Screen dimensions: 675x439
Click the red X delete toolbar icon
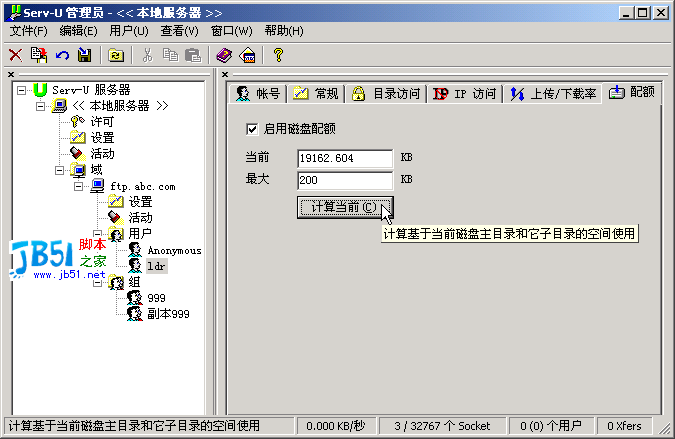coord(15,55)
